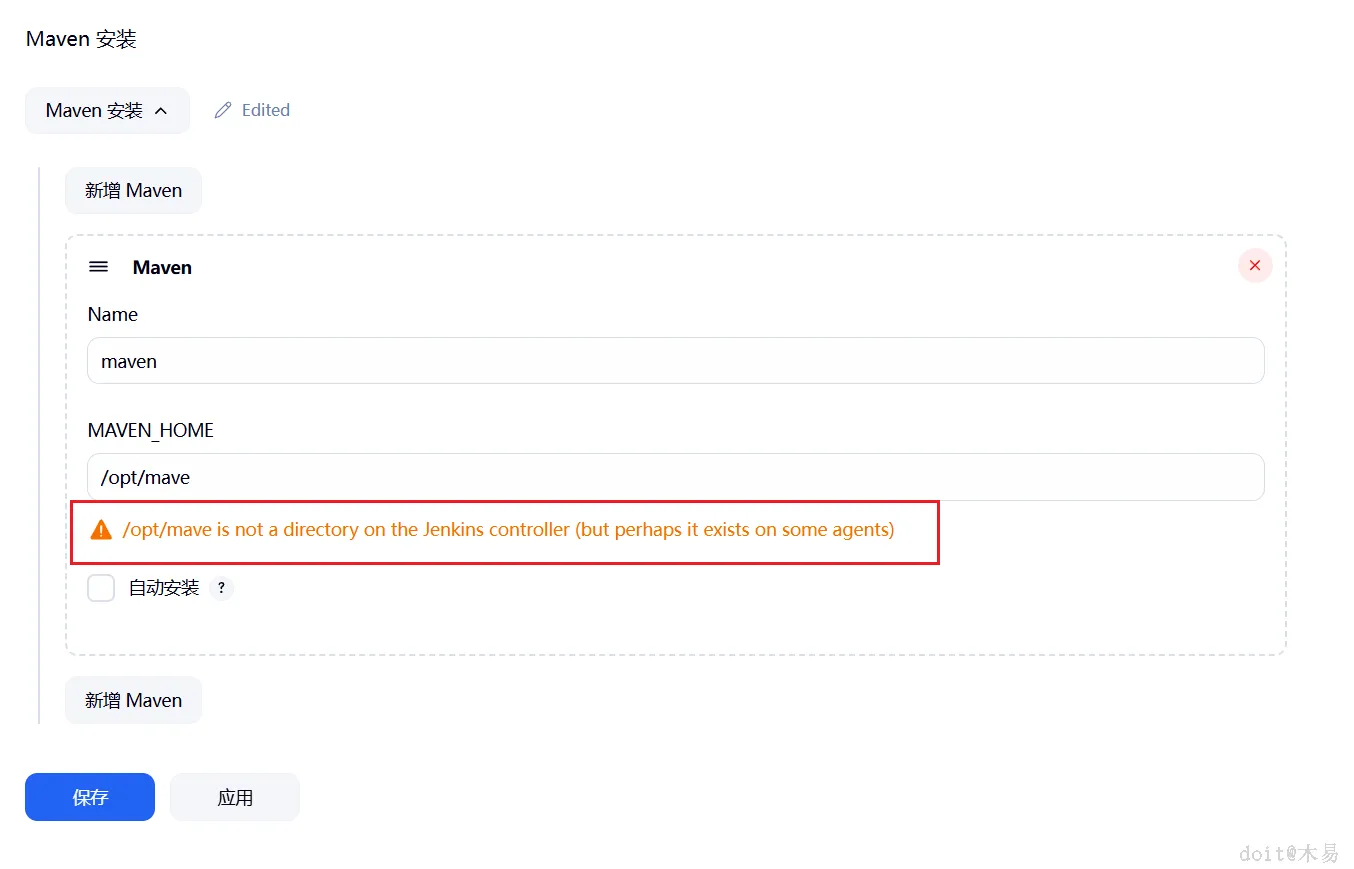The width and height of the screenshot is (1354, 869).
Task: Collapse the Maven 安装 expander button
Action: click(107, 110)
